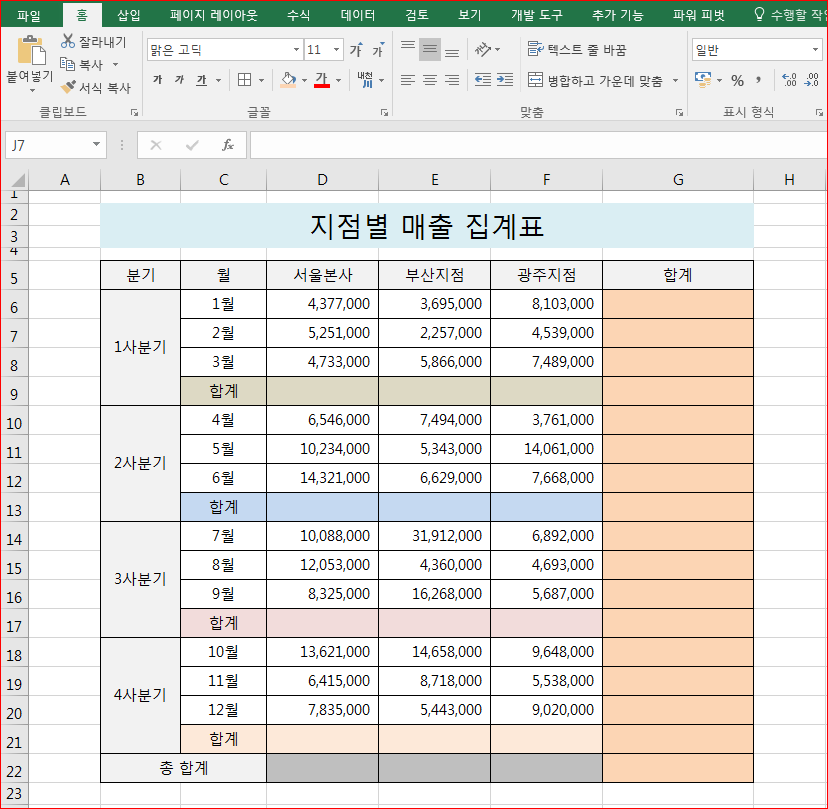Open alignment group dialog launcher

[679, 112]
